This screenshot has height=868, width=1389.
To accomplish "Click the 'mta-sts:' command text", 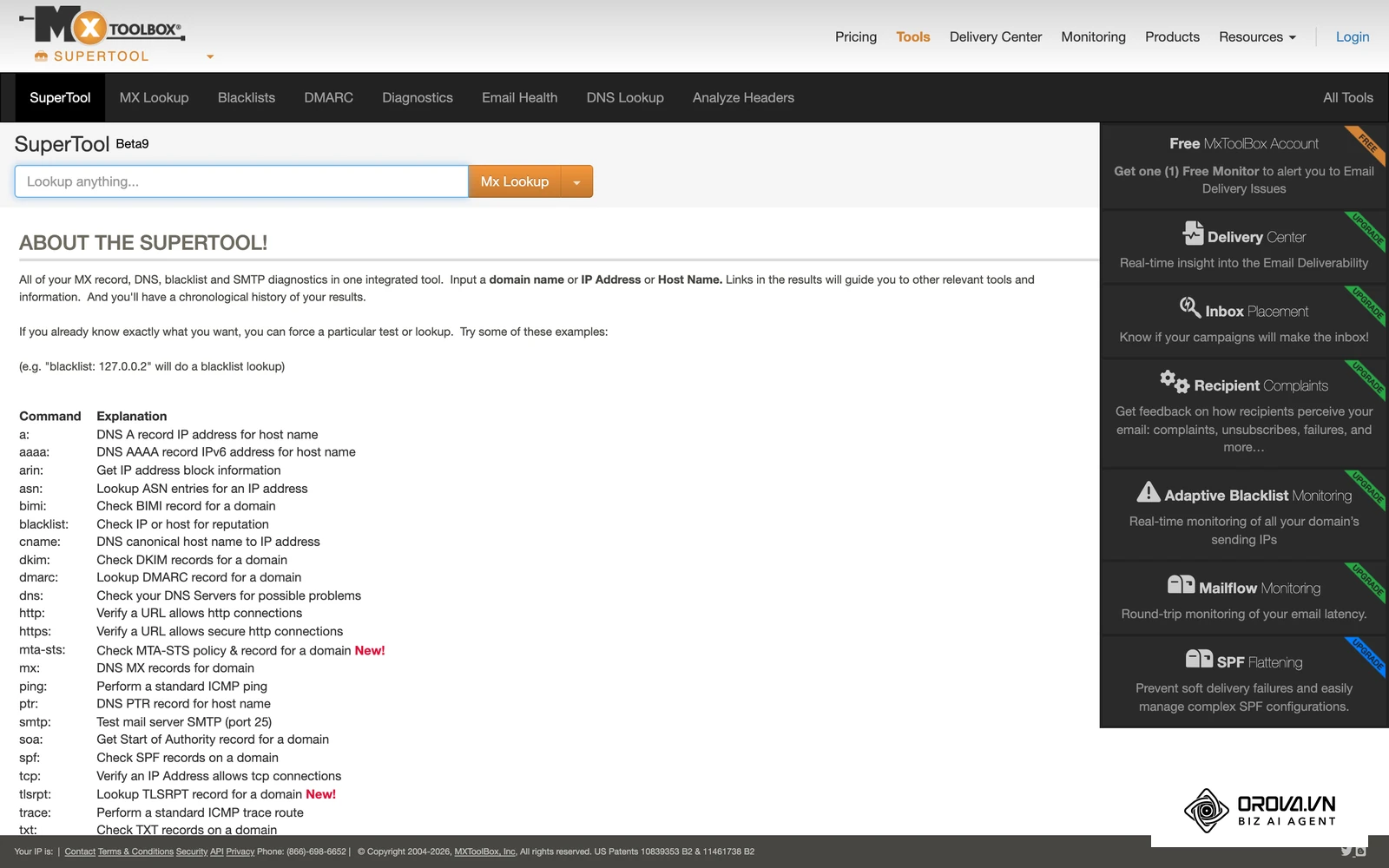I will pyautogui.click(x=43, y=650).
